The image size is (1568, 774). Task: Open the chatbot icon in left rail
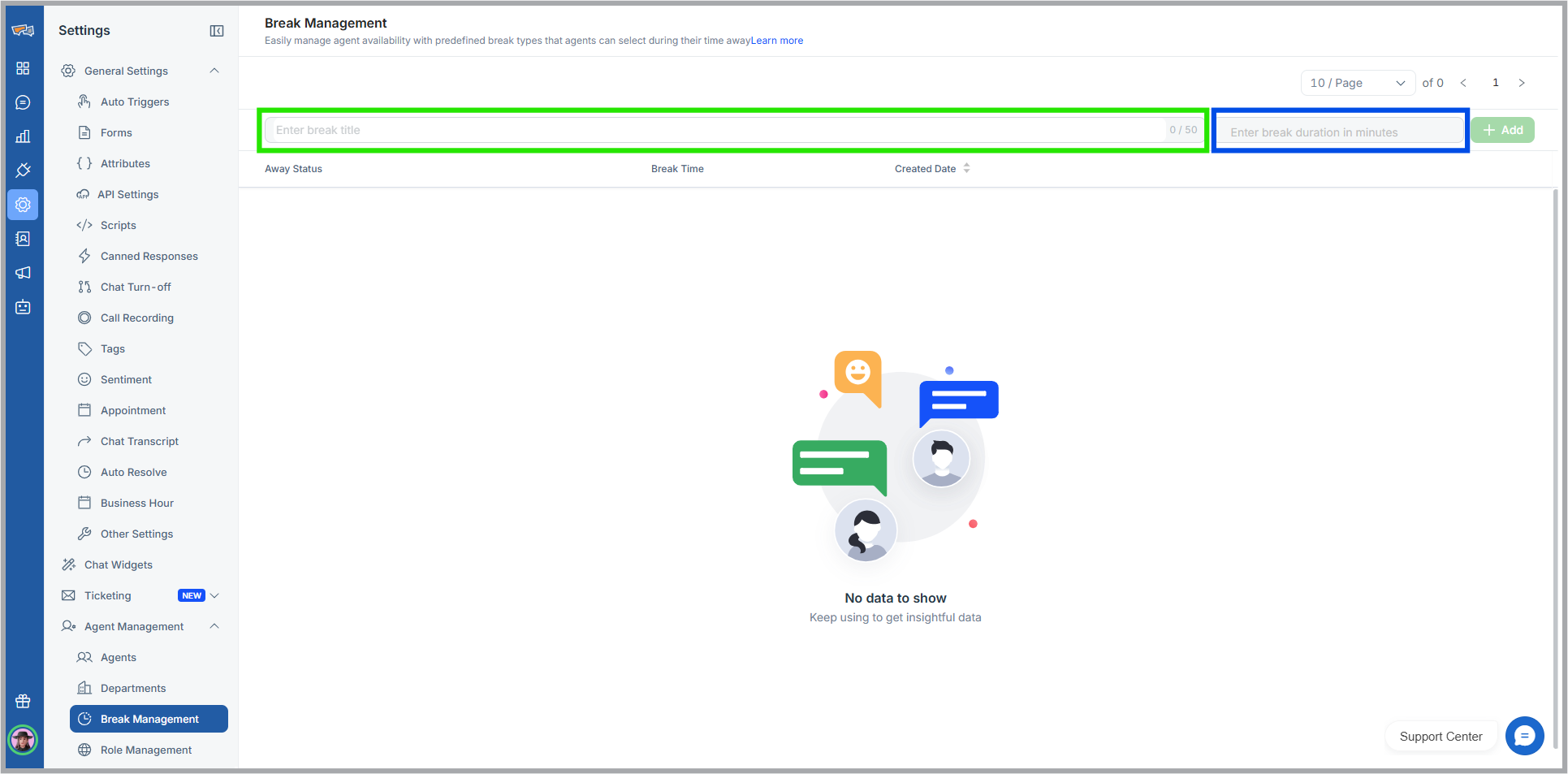(23, 307)
